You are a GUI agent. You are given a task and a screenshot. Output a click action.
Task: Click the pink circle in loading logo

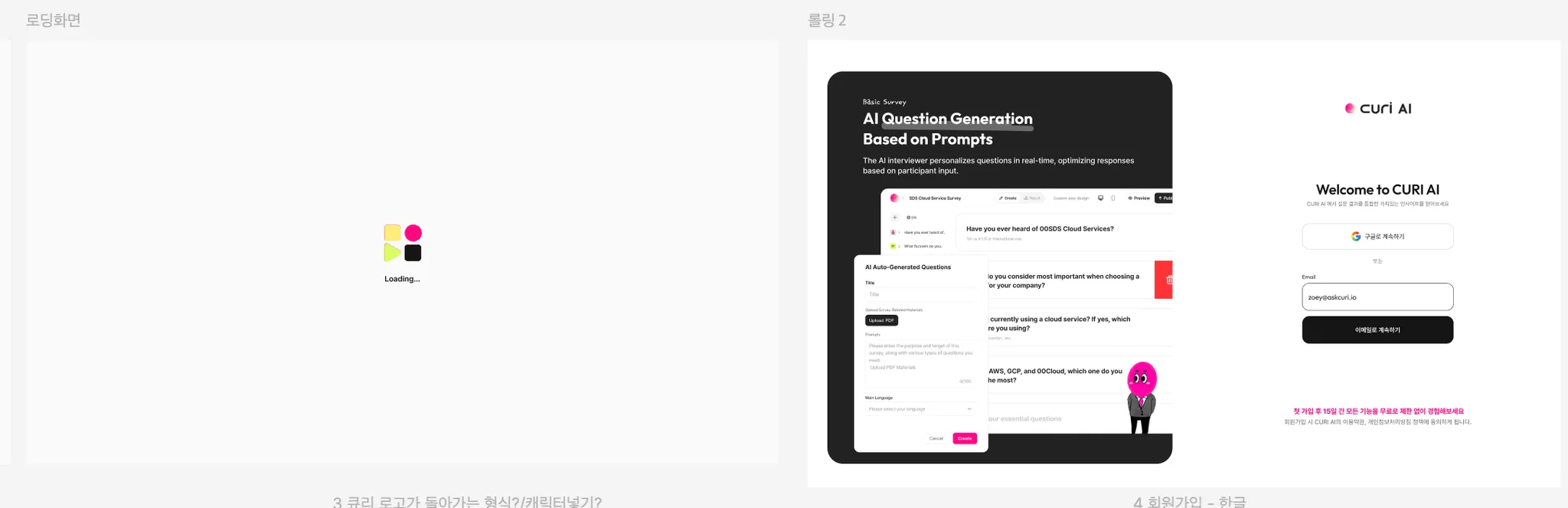[413, 232]
